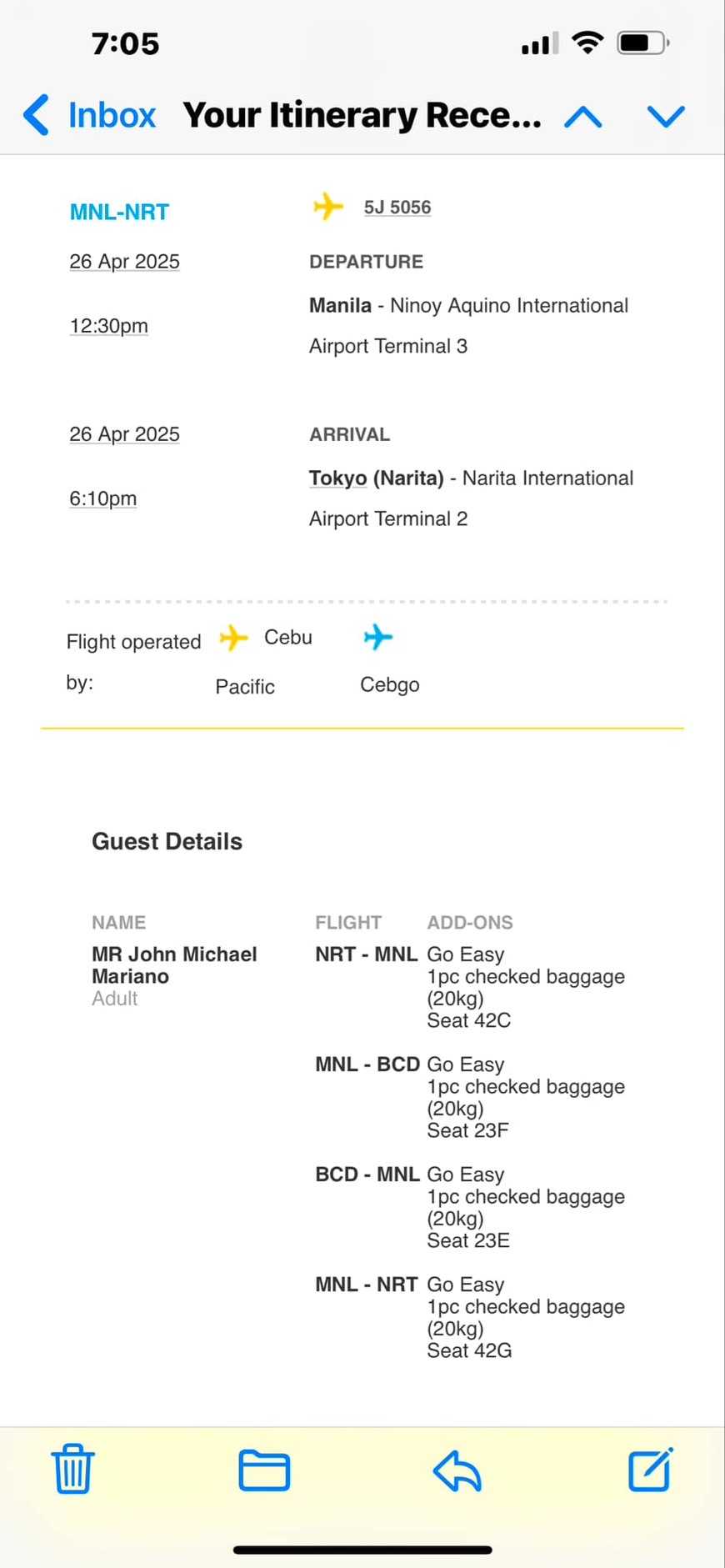725x1568 pixels.
Task: Tap the email subject title in header
Action: click(x=362, y=115)
